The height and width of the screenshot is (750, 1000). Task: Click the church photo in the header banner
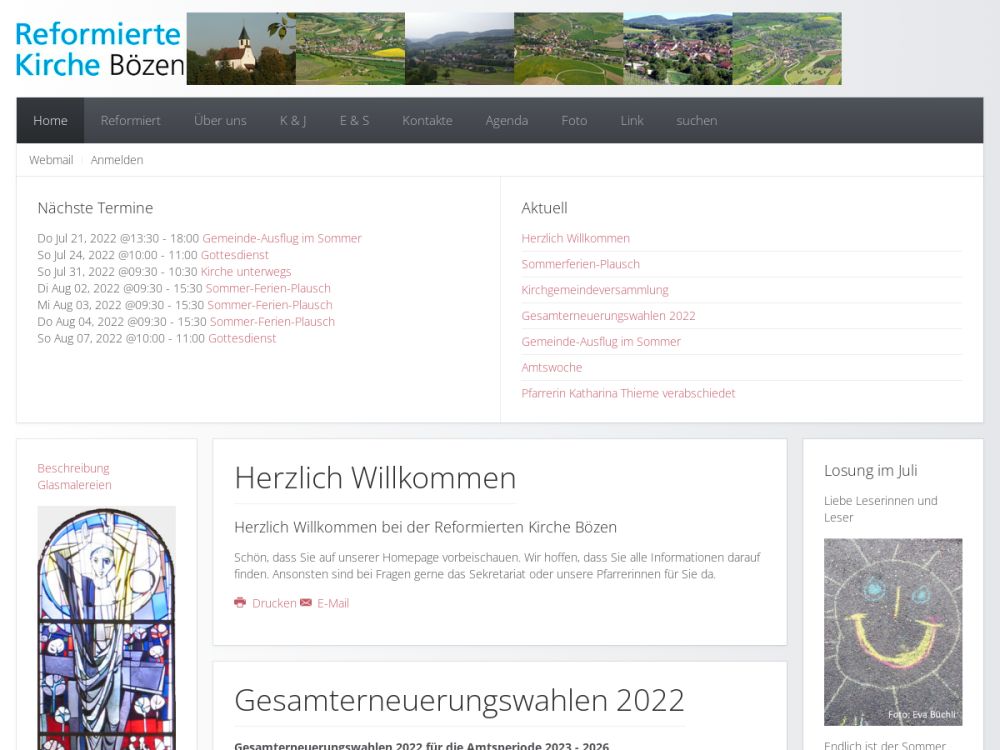point(241,49)
